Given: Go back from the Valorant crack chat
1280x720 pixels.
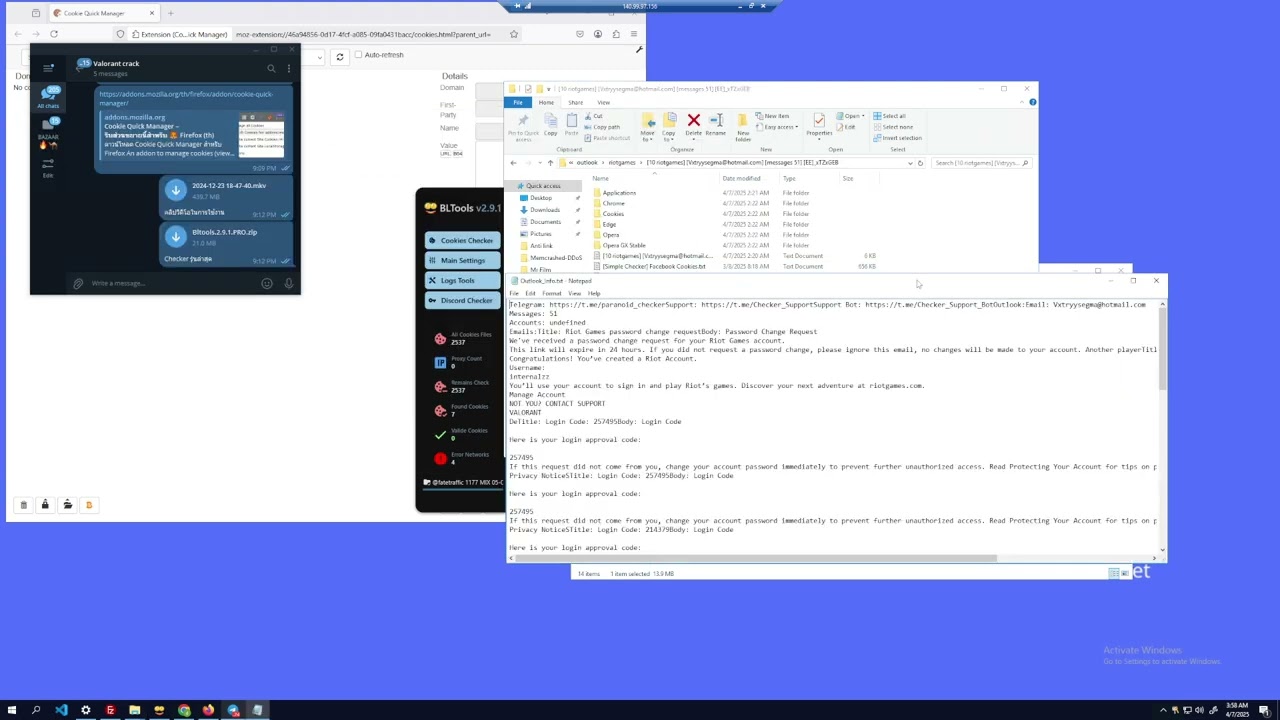Looking at the screenshot, I should pos(80,68).
